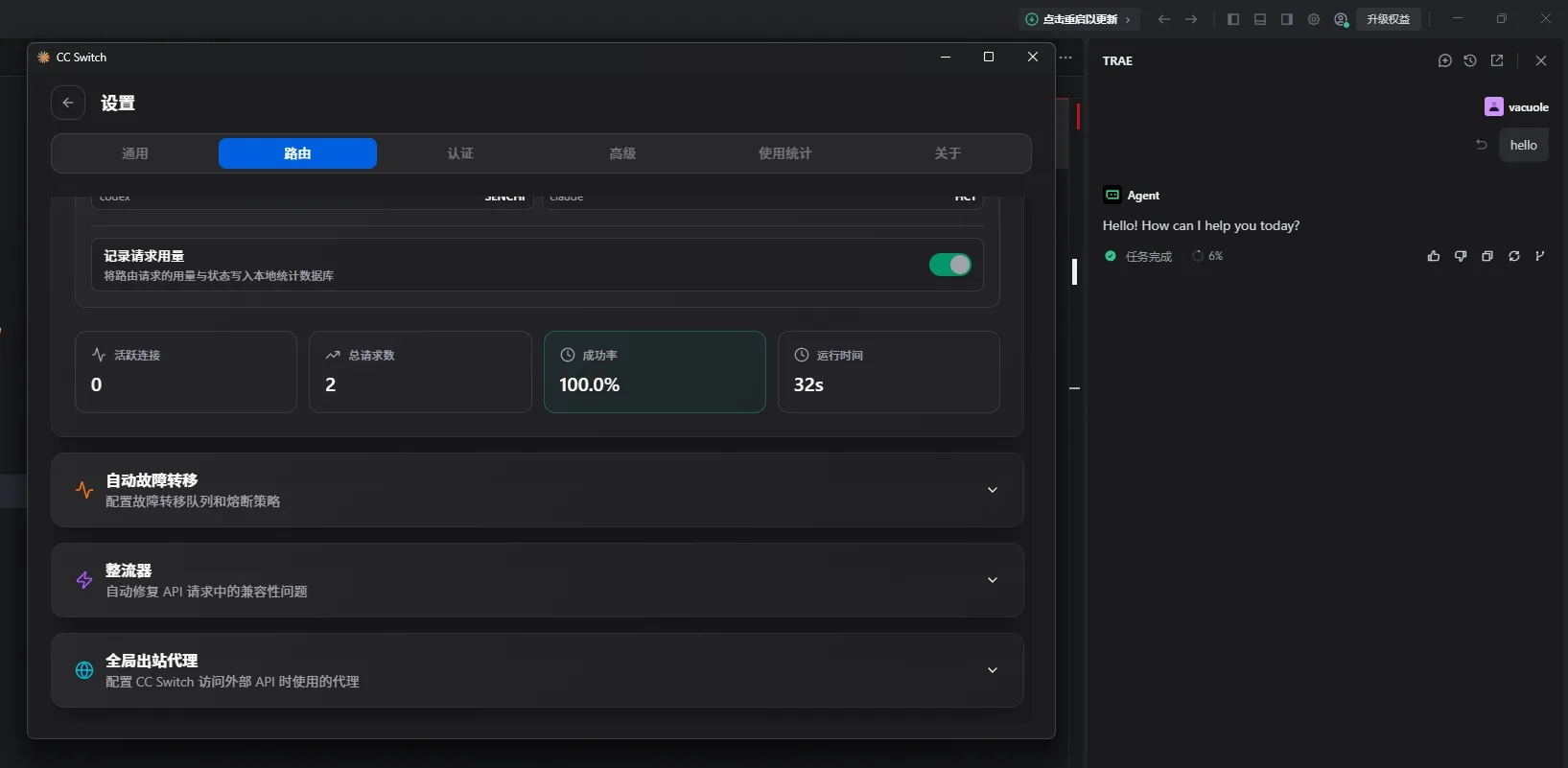This screenshot has height=768, width=1568.
Task: Click the 6% context usage indicator
Action: coord(1207,256)
